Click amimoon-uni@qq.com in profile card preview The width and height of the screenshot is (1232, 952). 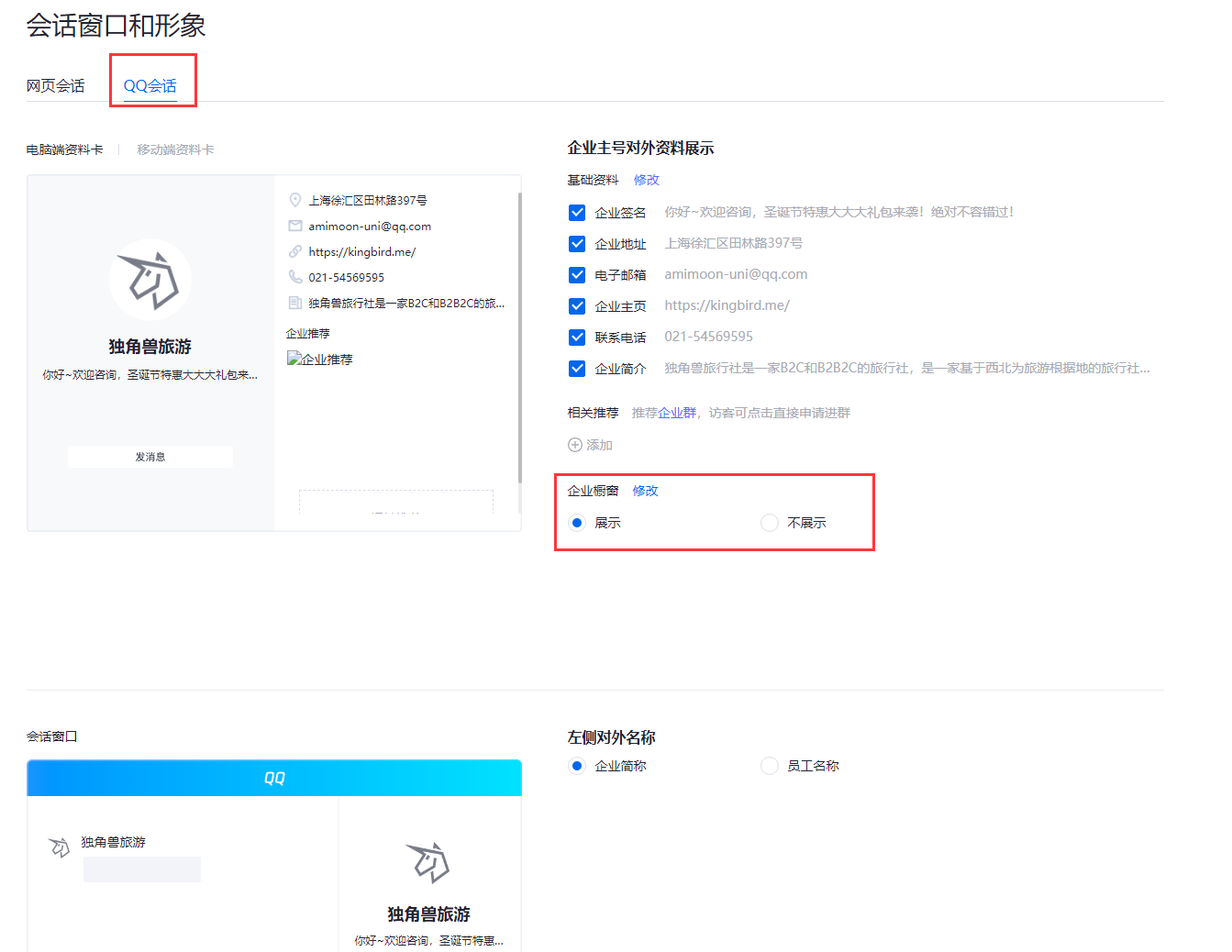[x=370, y=226]
